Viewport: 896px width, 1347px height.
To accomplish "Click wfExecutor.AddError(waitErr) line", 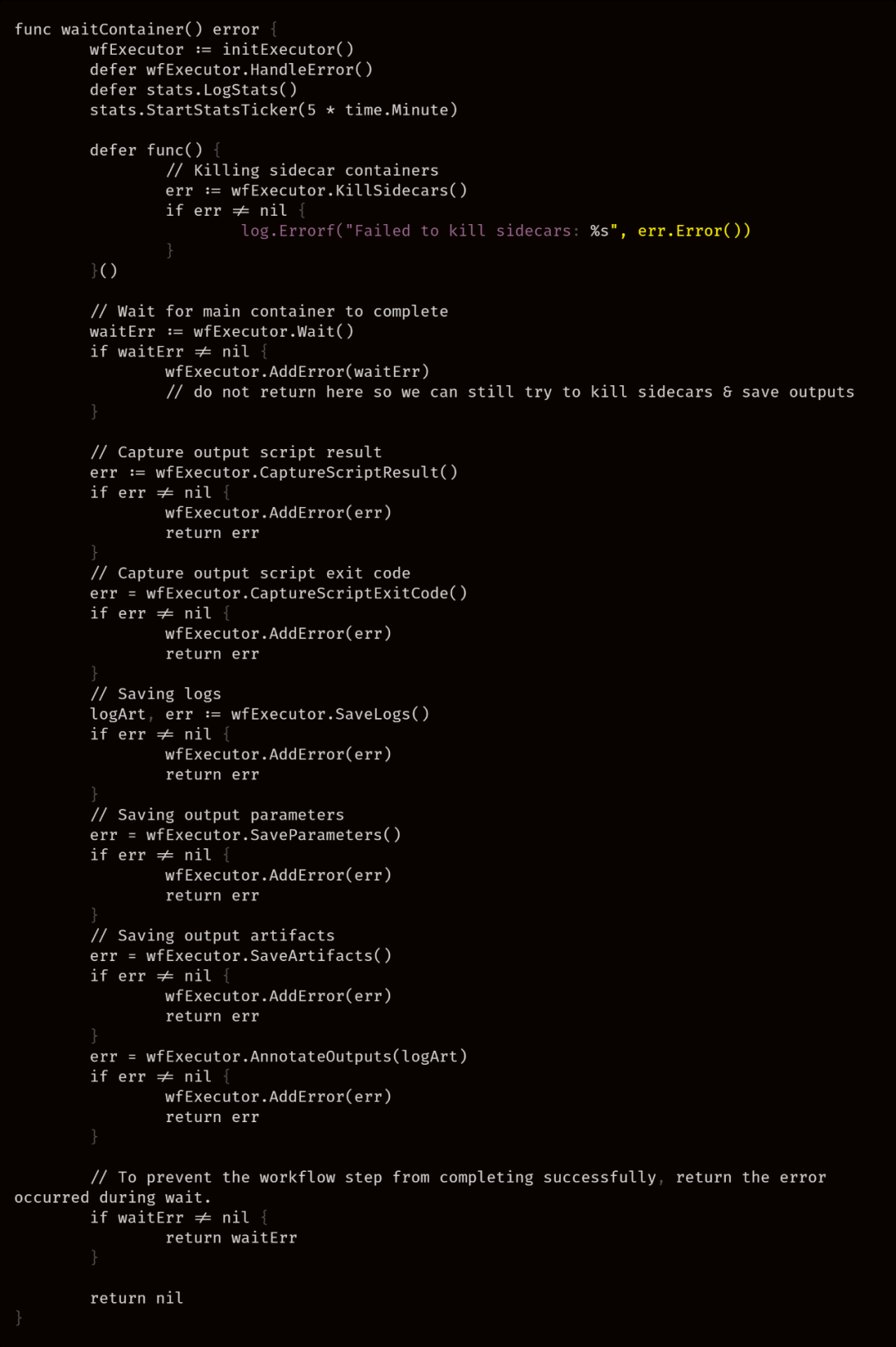I will coord(297,372).
